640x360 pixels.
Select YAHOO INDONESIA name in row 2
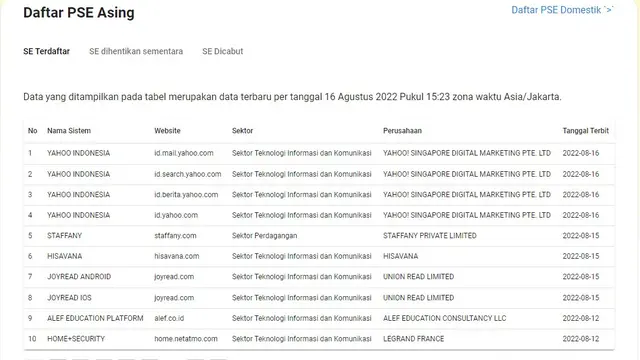pos(78,174)
